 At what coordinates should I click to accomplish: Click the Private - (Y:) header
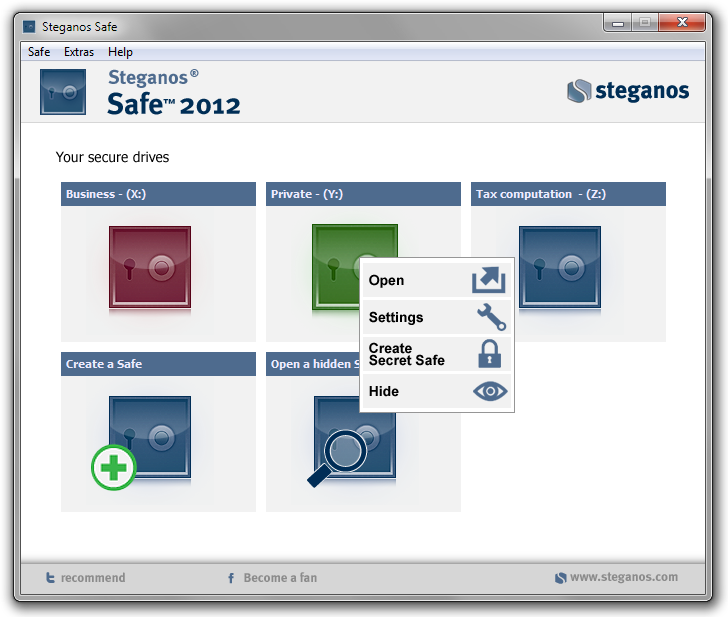click(x=363, y=194)
